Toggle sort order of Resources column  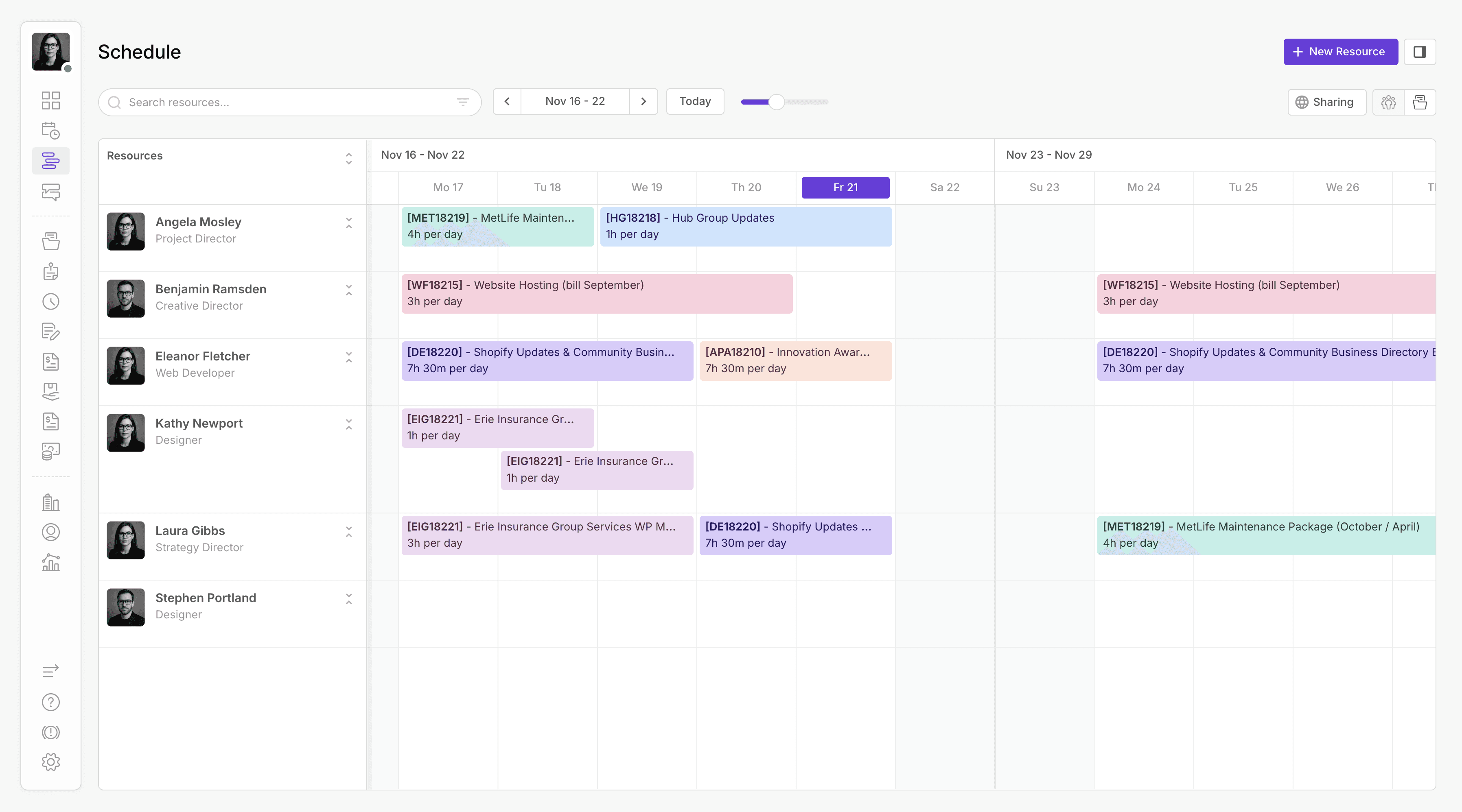point(348,158)
